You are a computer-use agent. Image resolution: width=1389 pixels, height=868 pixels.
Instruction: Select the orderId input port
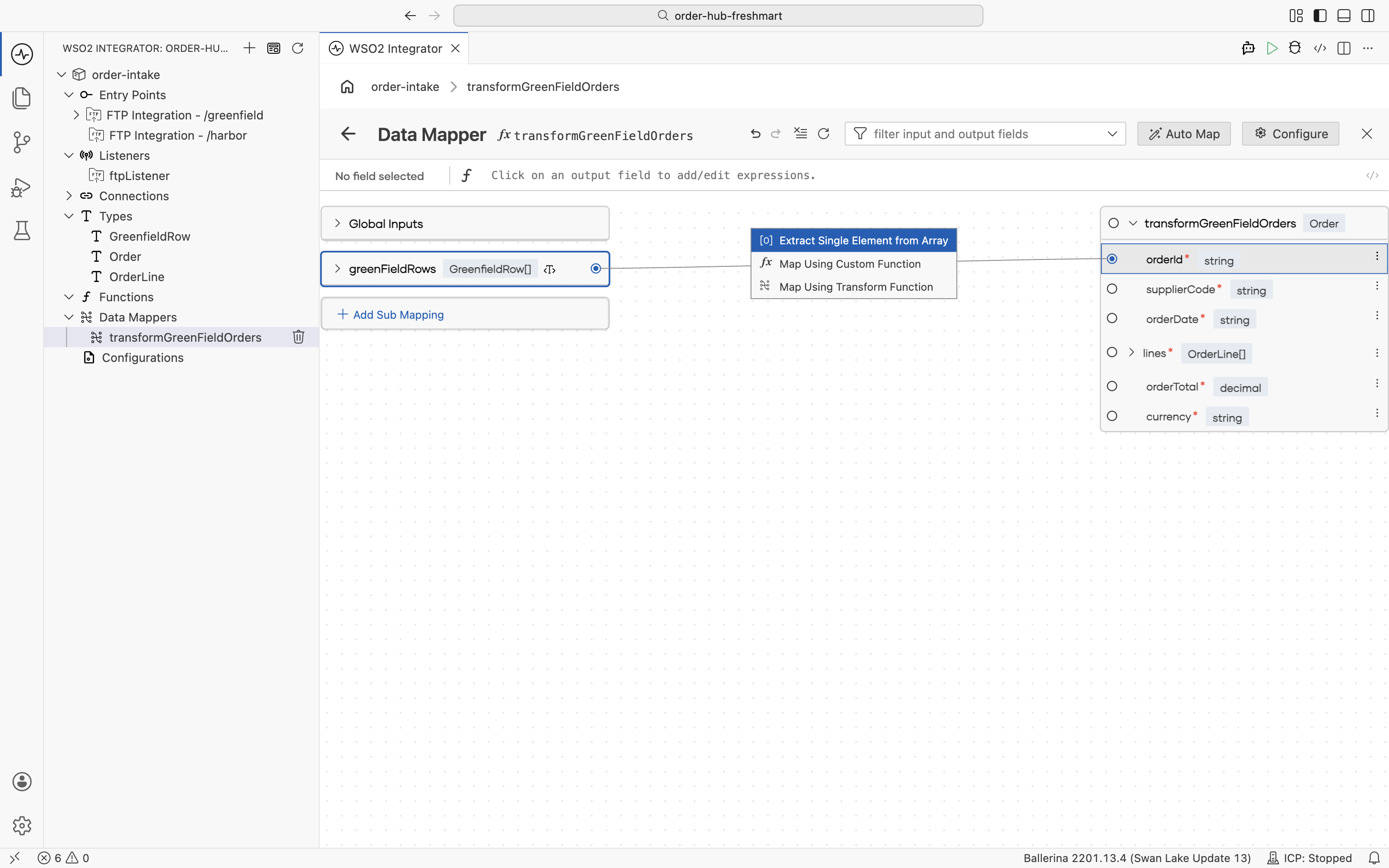[1112, 259]
